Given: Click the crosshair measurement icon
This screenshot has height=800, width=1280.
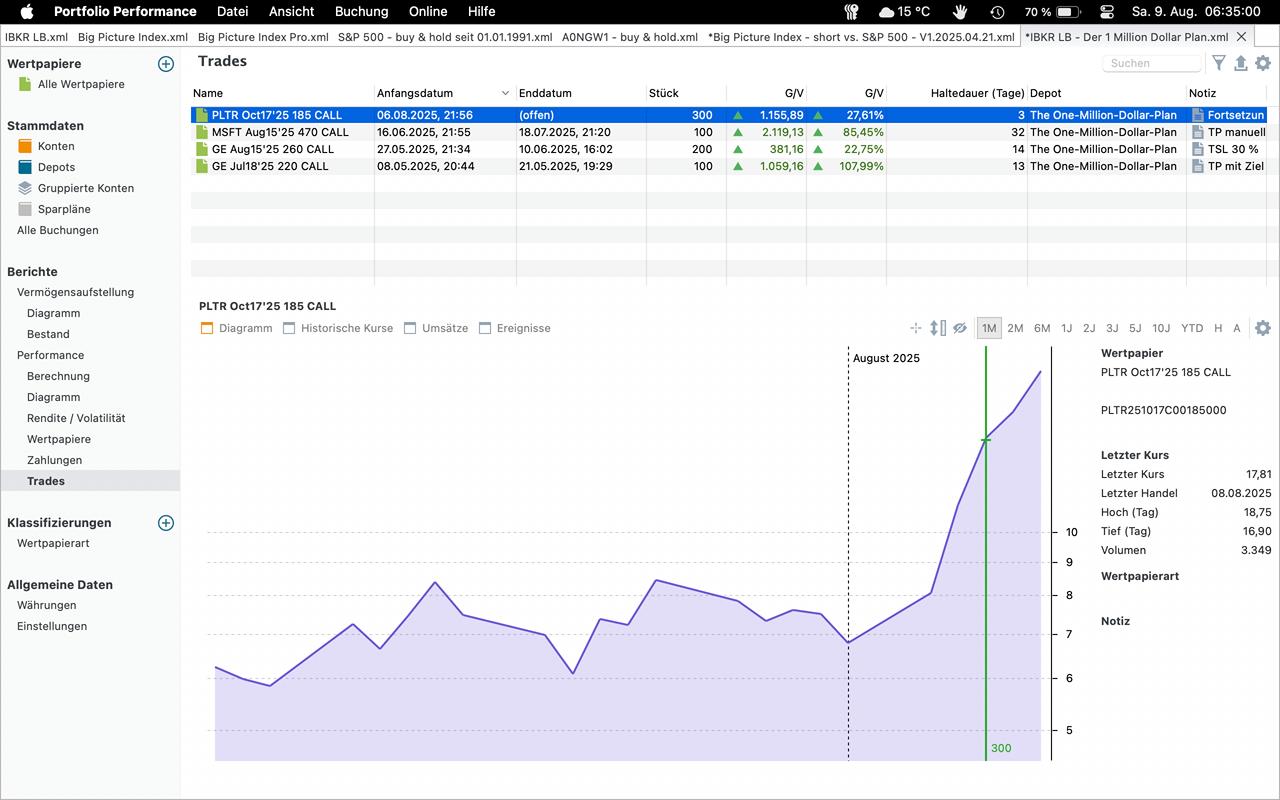Looking at the screenshot, I should 915,328.
